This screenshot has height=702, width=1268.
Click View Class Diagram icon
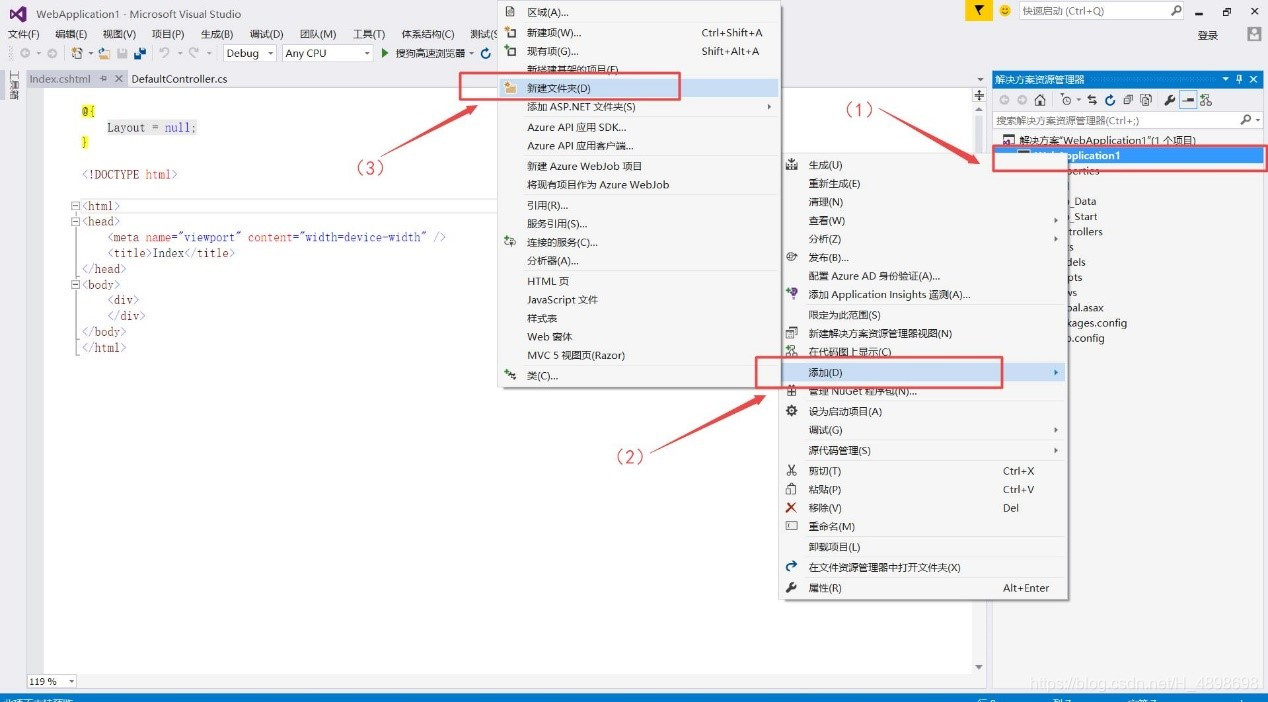pos(1206,100)
